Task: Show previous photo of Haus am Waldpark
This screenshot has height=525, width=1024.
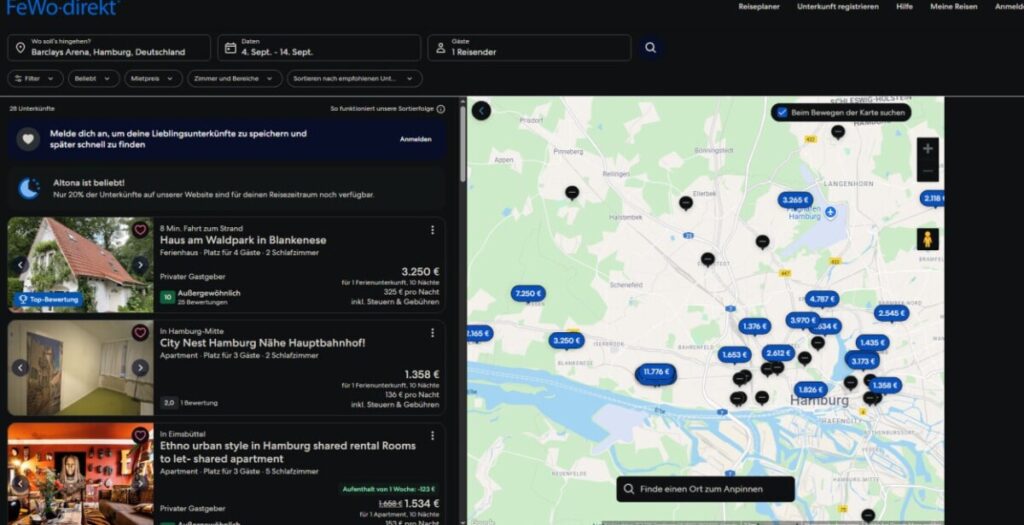Action: [x=20, y=264]
